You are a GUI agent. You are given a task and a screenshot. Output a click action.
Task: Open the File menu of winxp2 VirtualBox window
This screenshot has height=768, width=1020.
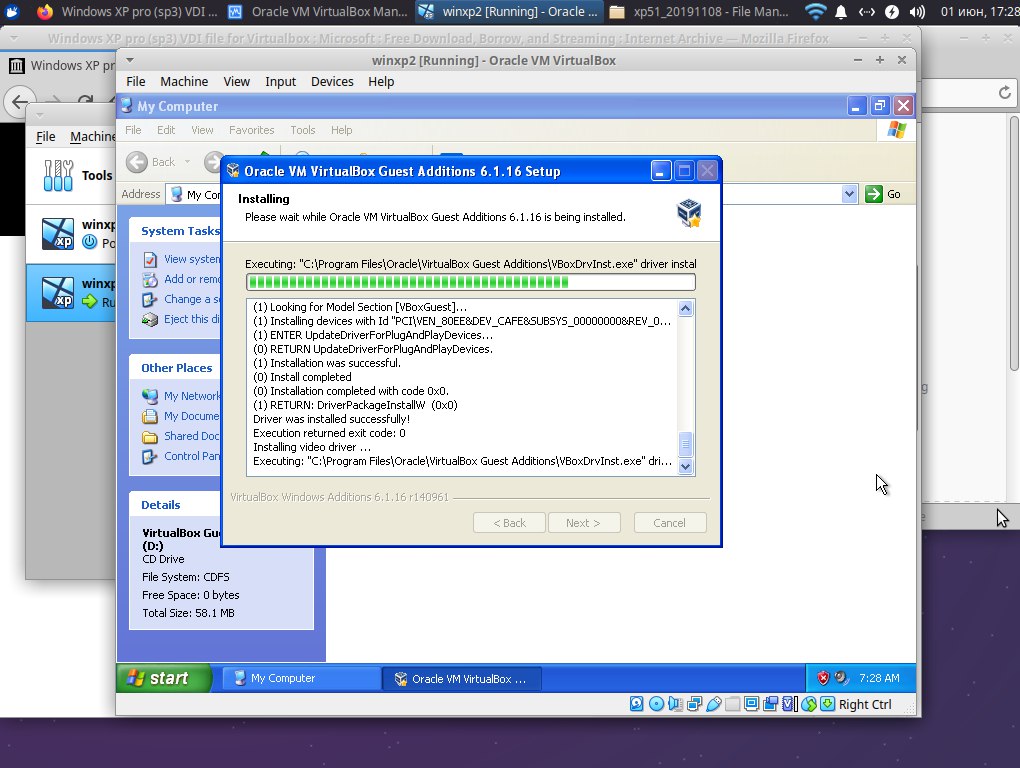click(135, 81)
